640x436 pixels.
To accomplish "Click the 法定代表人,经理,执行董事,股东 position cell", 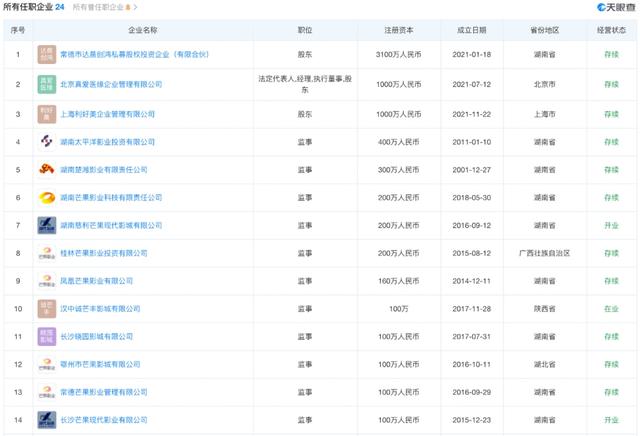I will click(x=305, y=84).
